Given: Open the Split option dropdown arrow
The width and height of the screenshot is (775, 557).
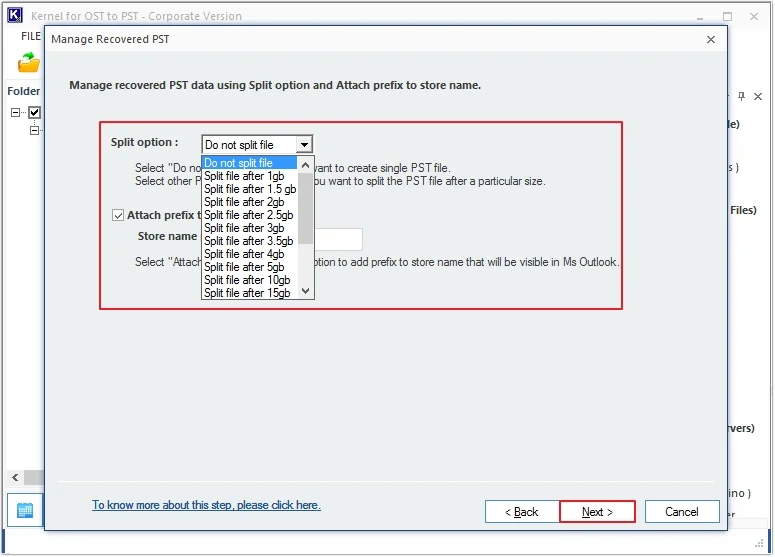Looking at the screenshot, I should (x=304, y=145).
